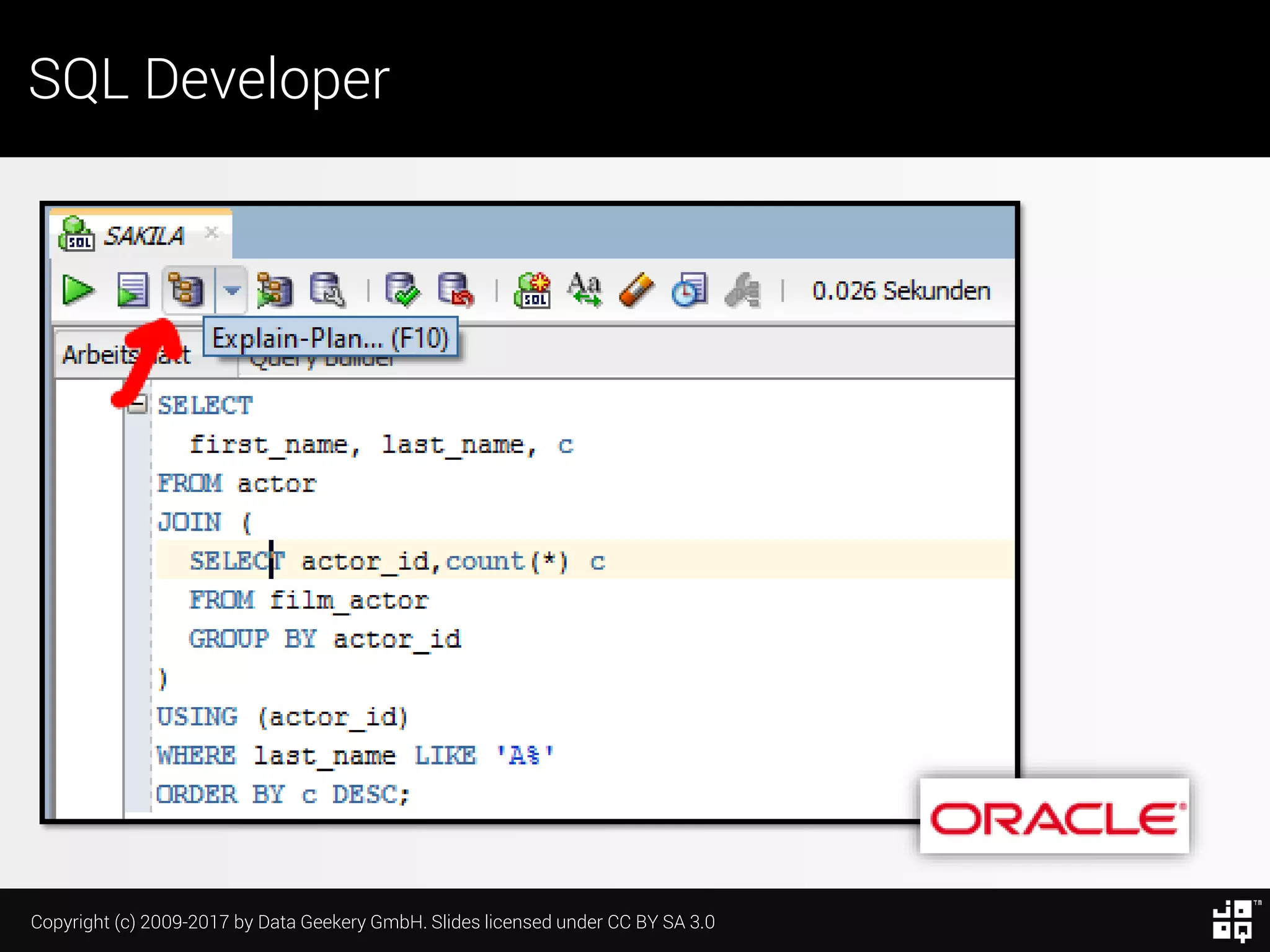Click the To Upper/Lower Case icon

pyautogui.click(x=584, y=290)
